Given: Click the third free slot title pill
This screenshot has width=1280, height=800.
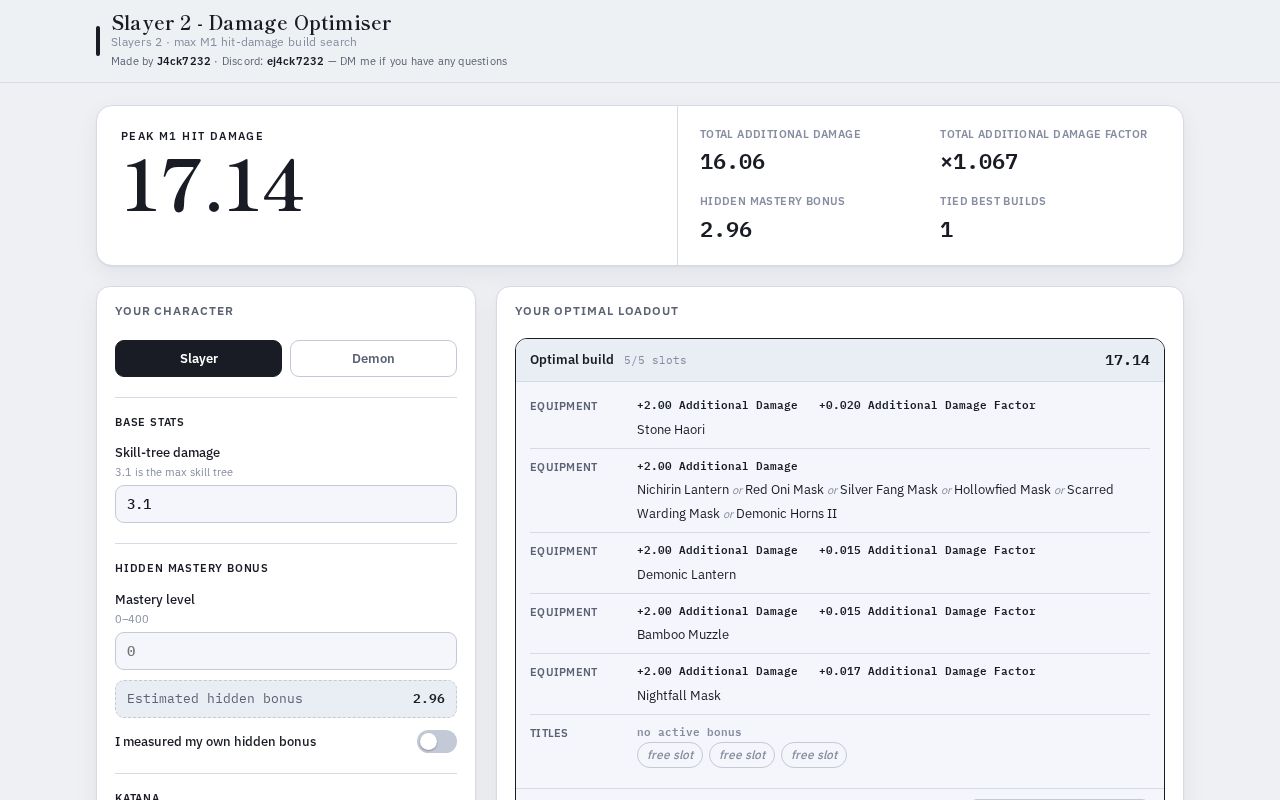Looking at the screenshot, I should 814,755.
